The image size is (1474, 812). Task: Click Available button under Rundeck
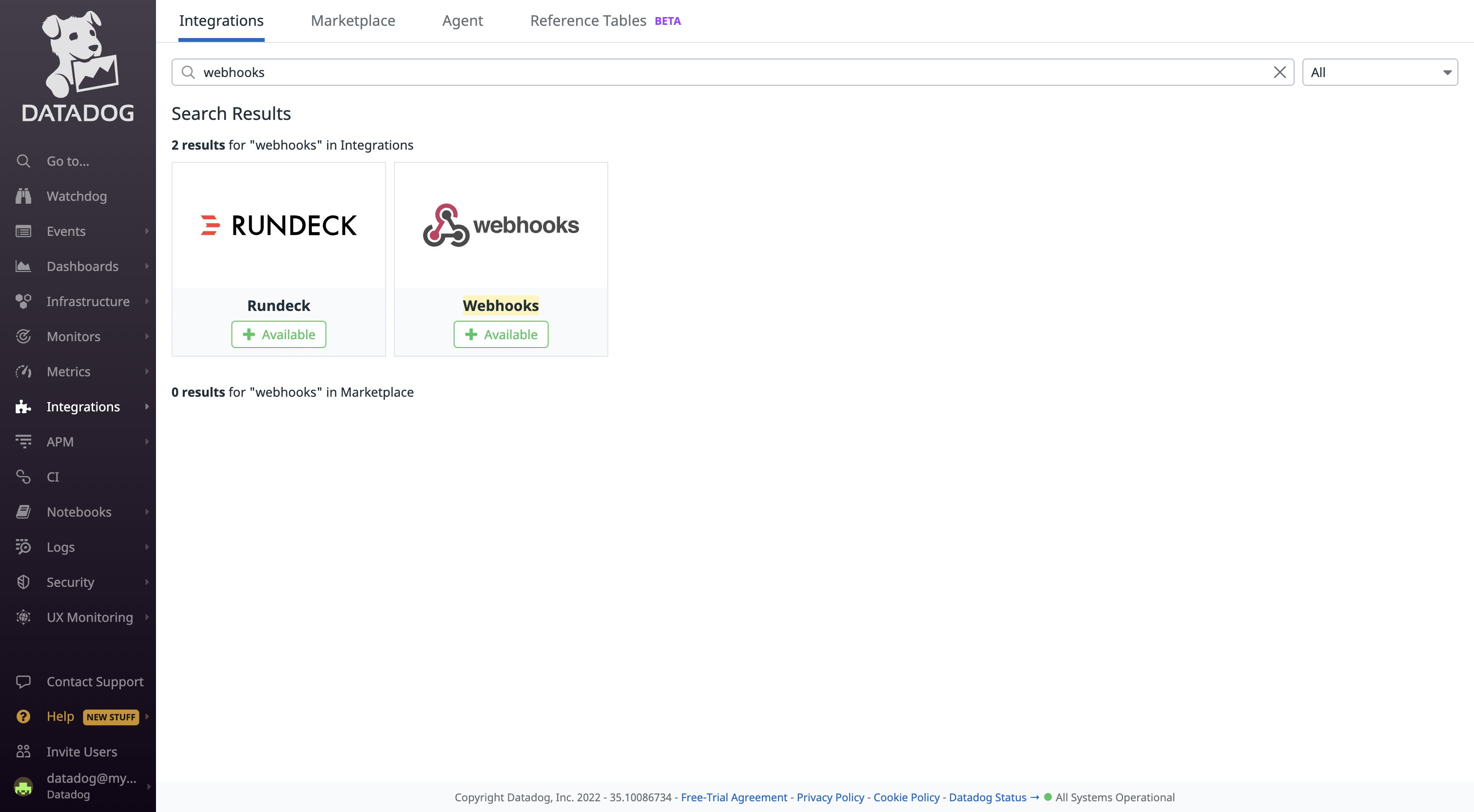[279, 334]
